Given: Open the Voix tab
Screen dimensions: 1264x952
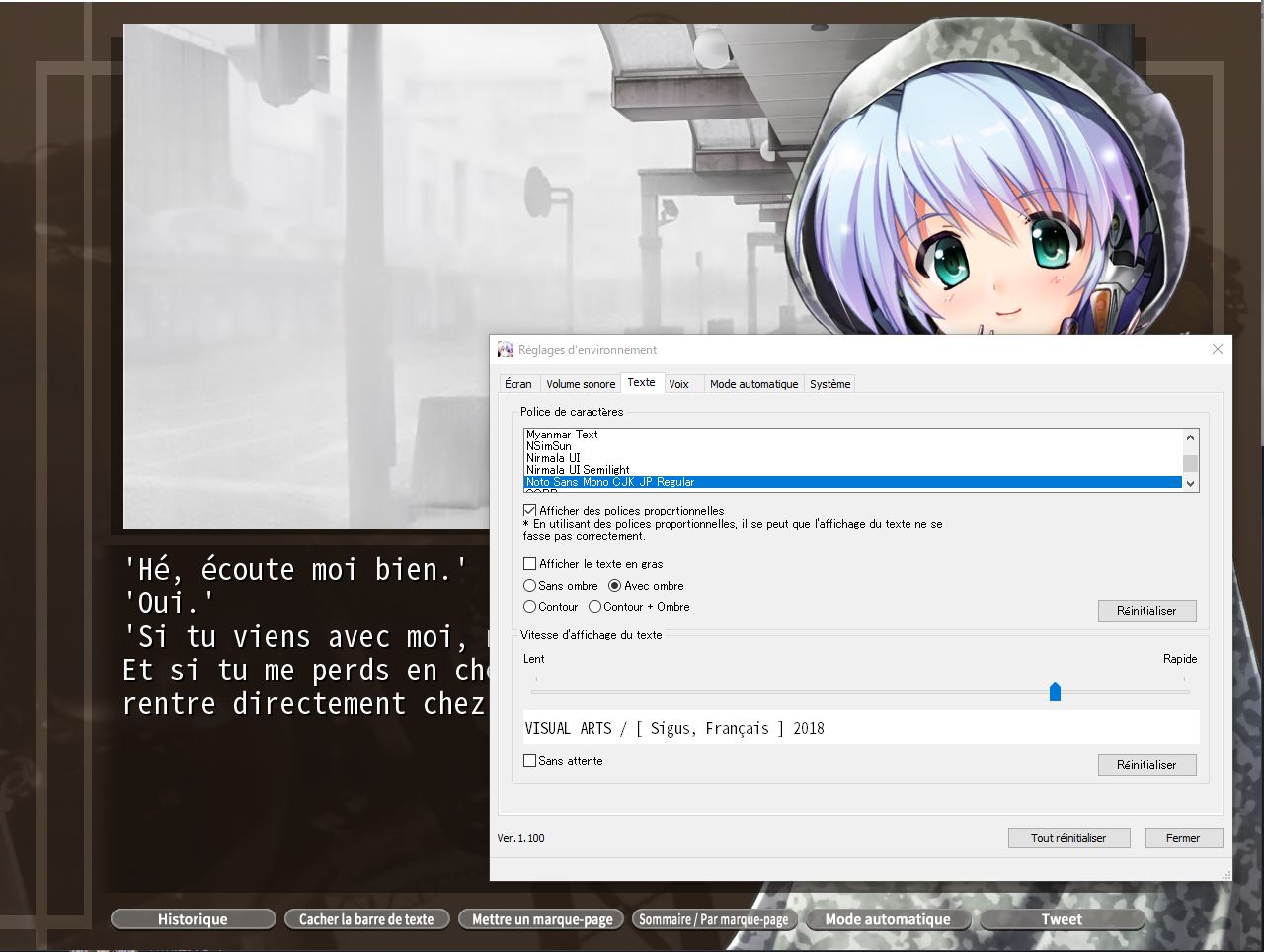Looking at the screenshot, I should click(678, 384).
